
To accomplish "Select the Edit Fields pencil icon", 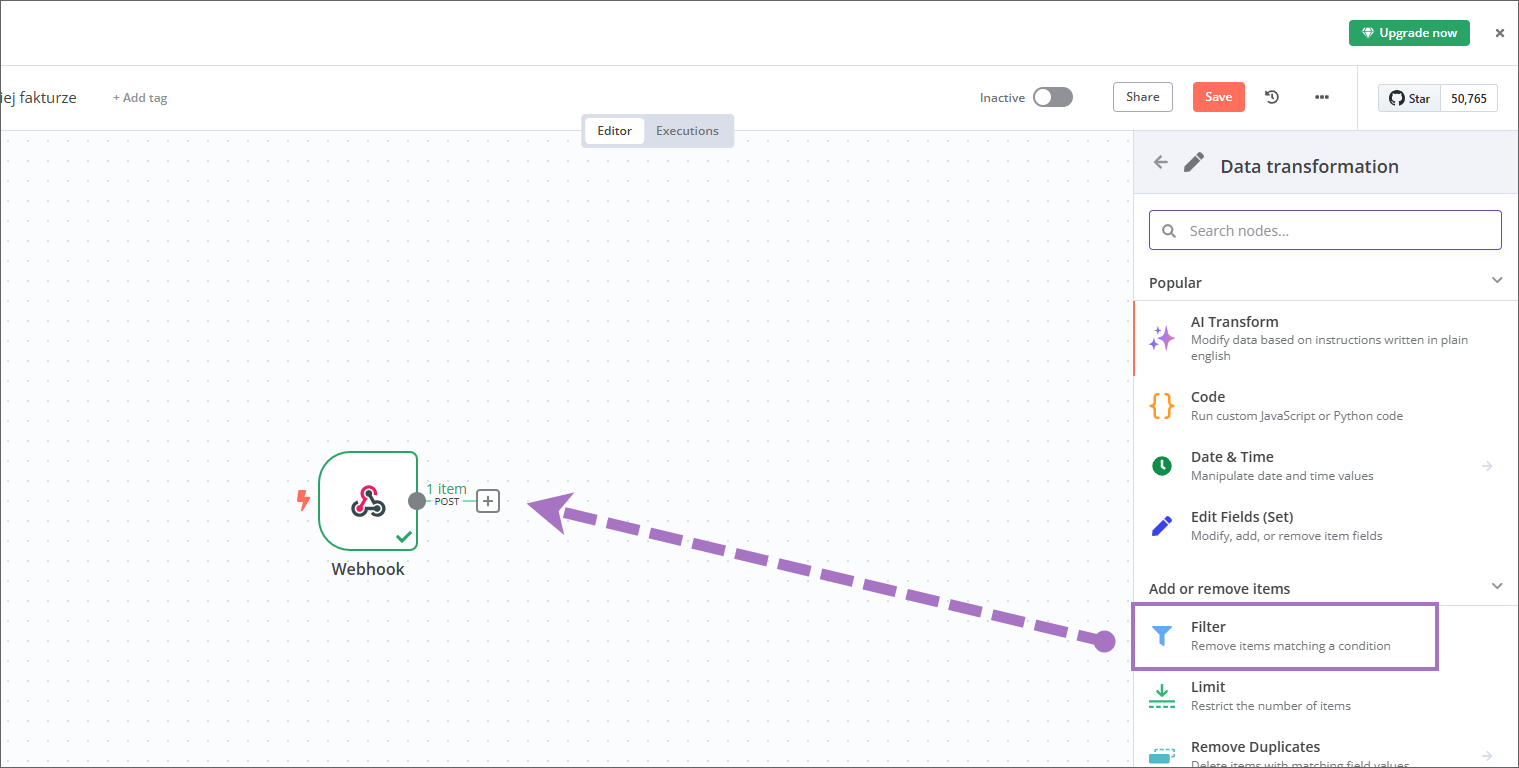I will (x=1162, y=525).
